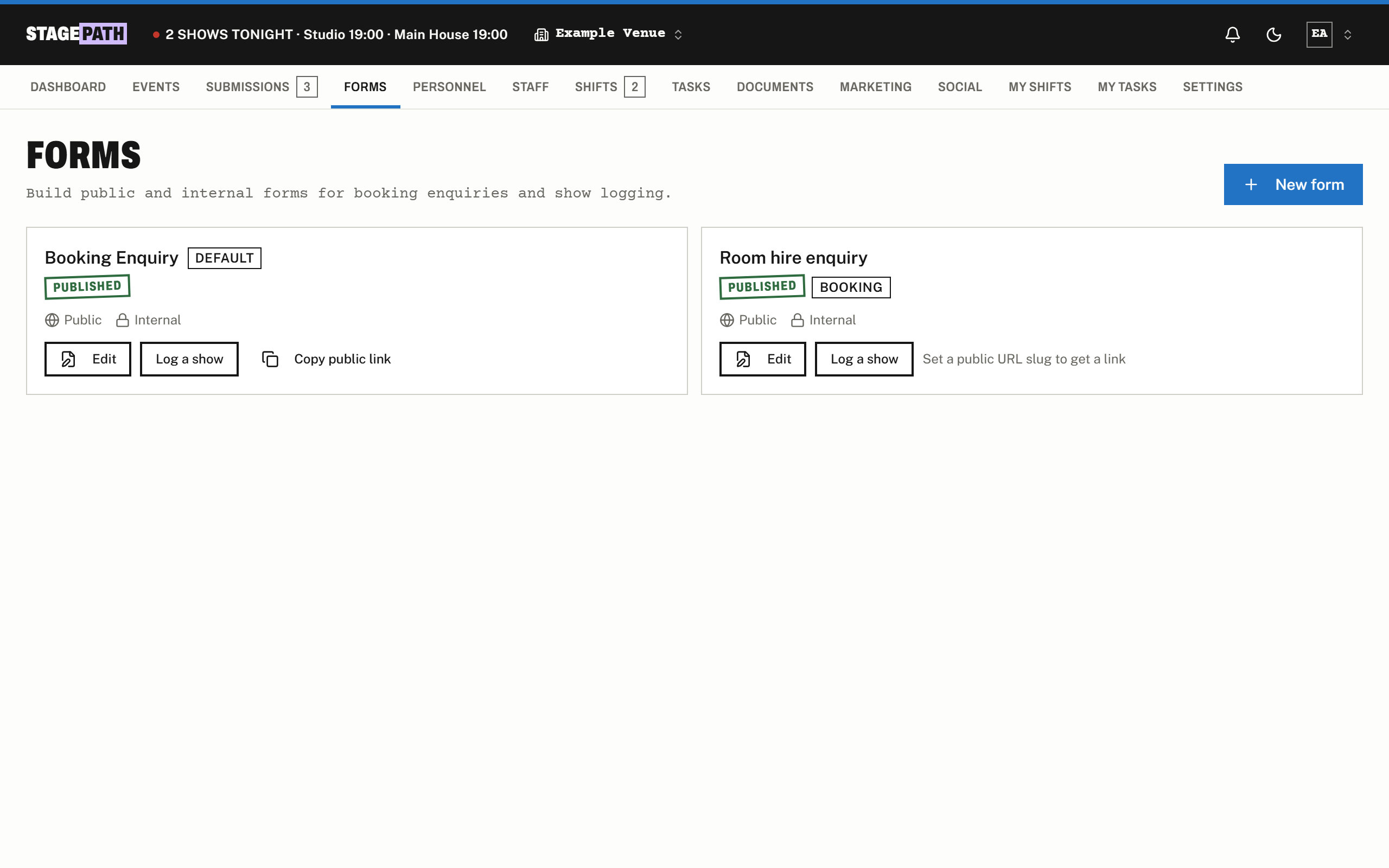Go to the Marketing tab
1389x868 pixels.
[875, 87]
